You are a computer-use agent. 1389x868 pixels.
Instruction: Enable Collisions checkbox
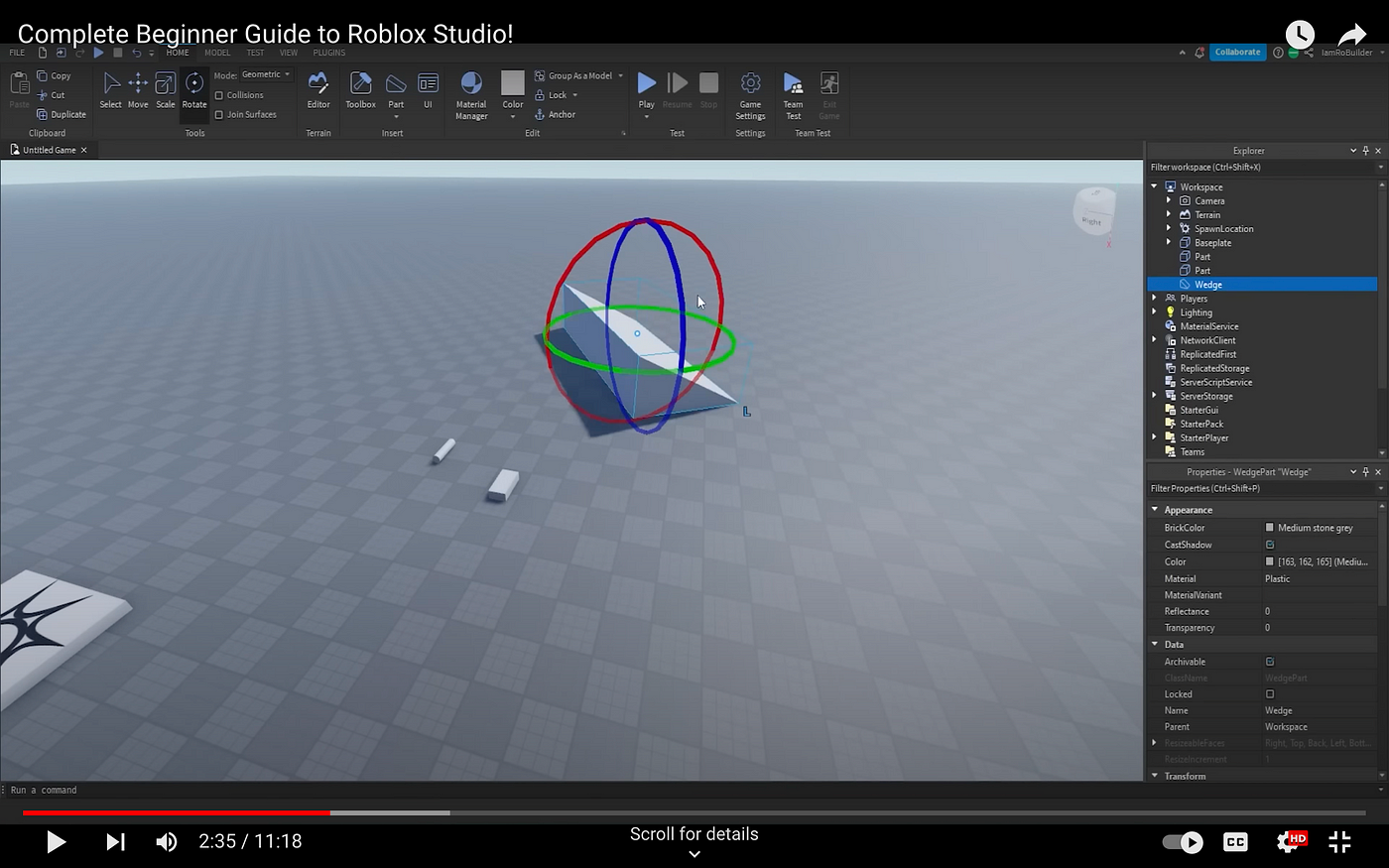pyautogui.click(x=219, y=95)
